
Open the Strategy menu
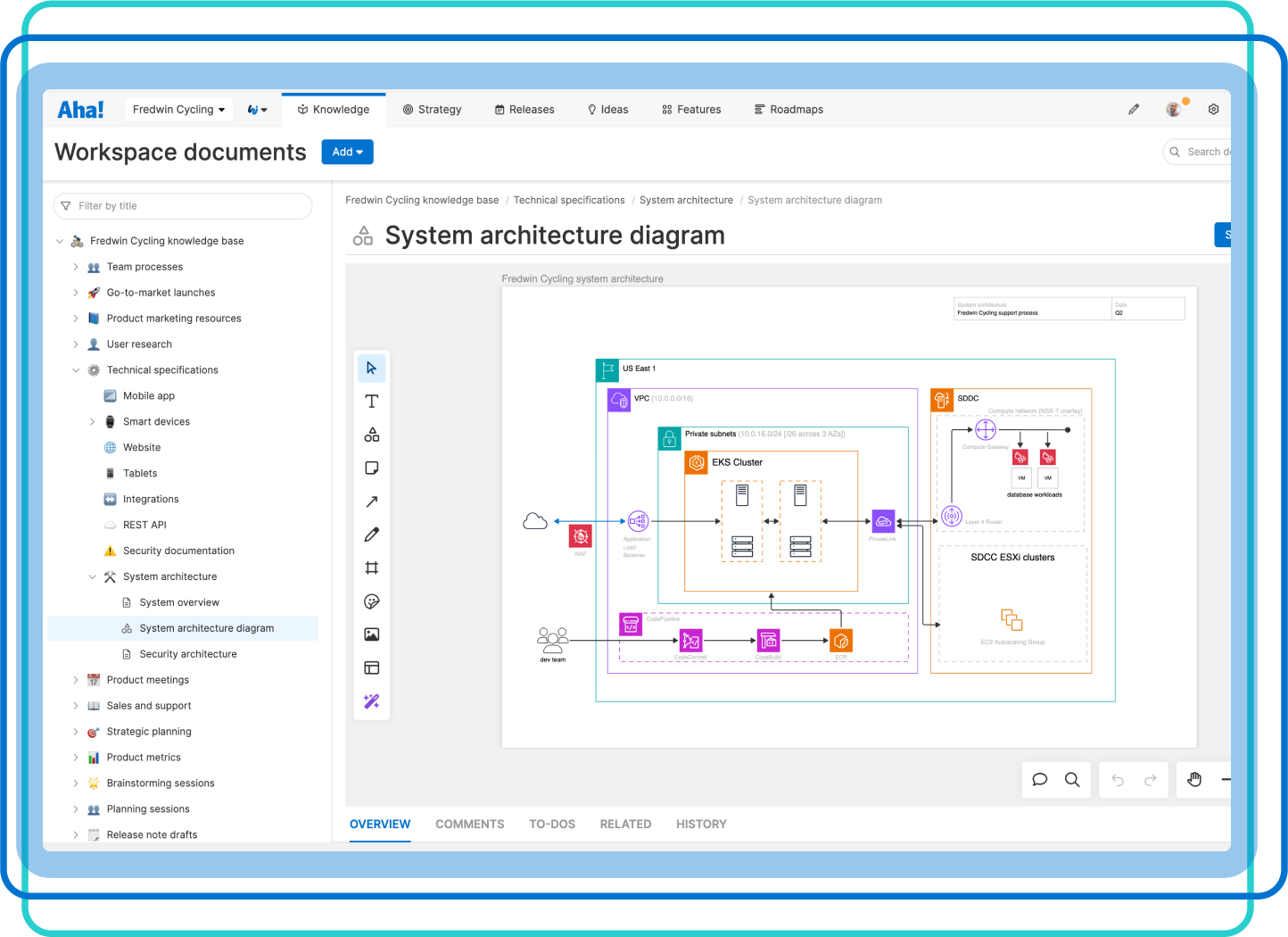click(433, 110)
